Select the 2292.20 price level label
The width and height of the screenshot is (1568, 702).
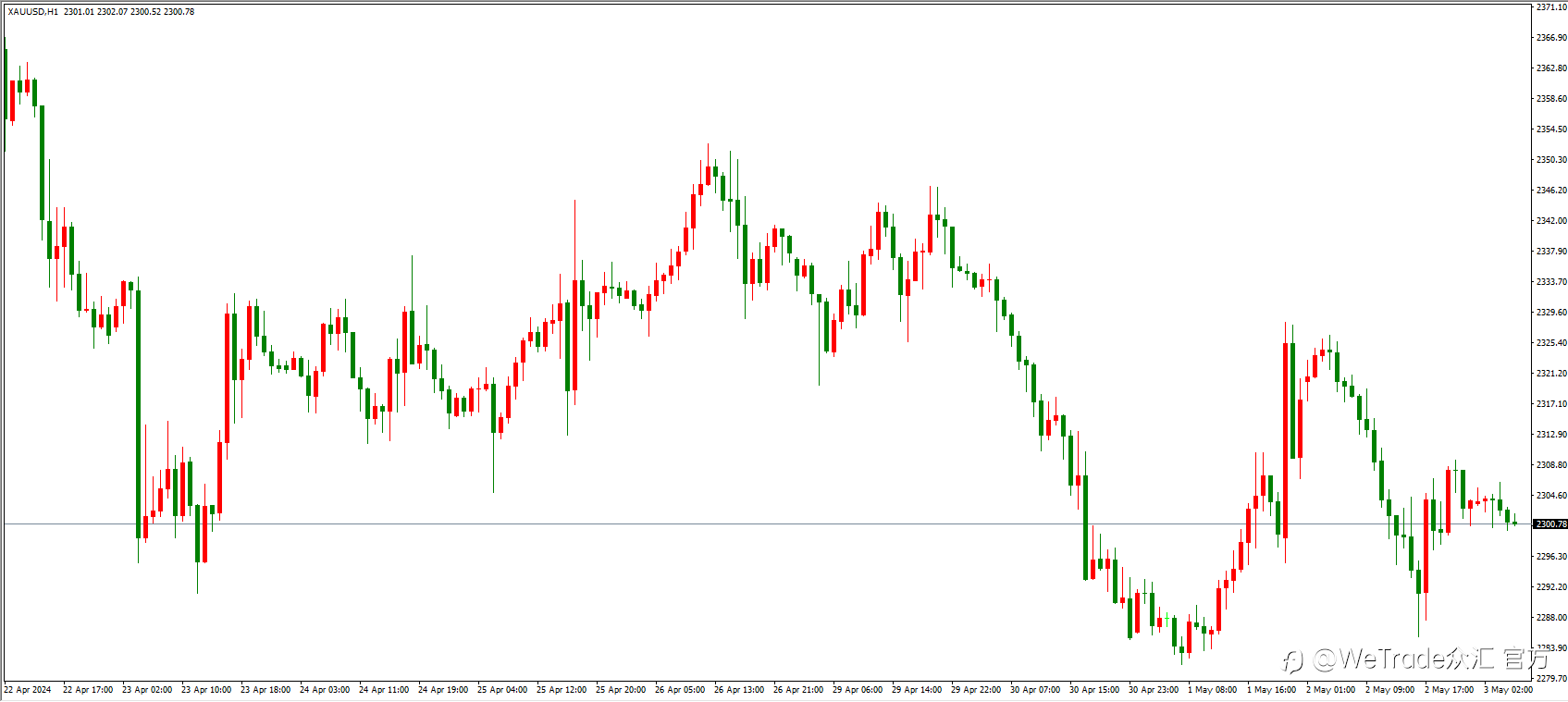[x=1551, y=587]
